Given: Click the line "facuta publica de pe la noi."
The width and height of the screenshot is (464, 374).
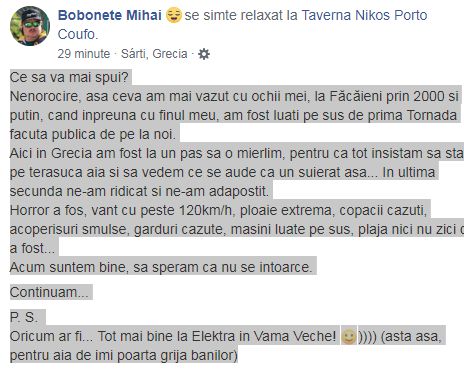Looking at the screenshot, I should [x=93, y=134].
